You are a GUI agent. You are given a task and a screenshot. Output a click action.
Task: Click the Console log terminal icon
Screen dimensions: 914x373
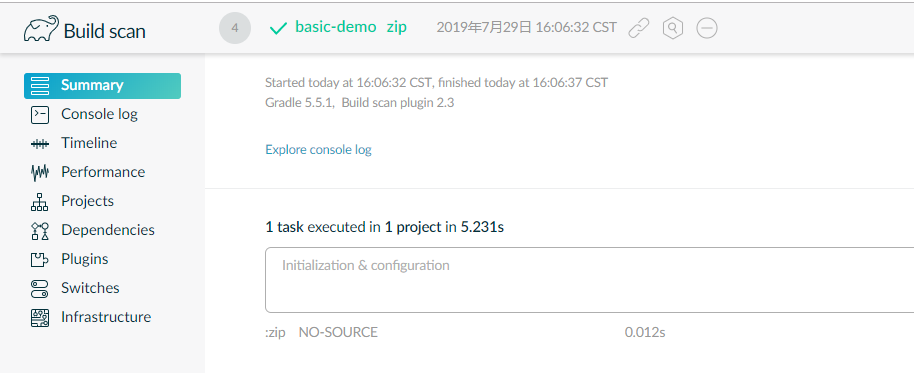tap(40, 114)
